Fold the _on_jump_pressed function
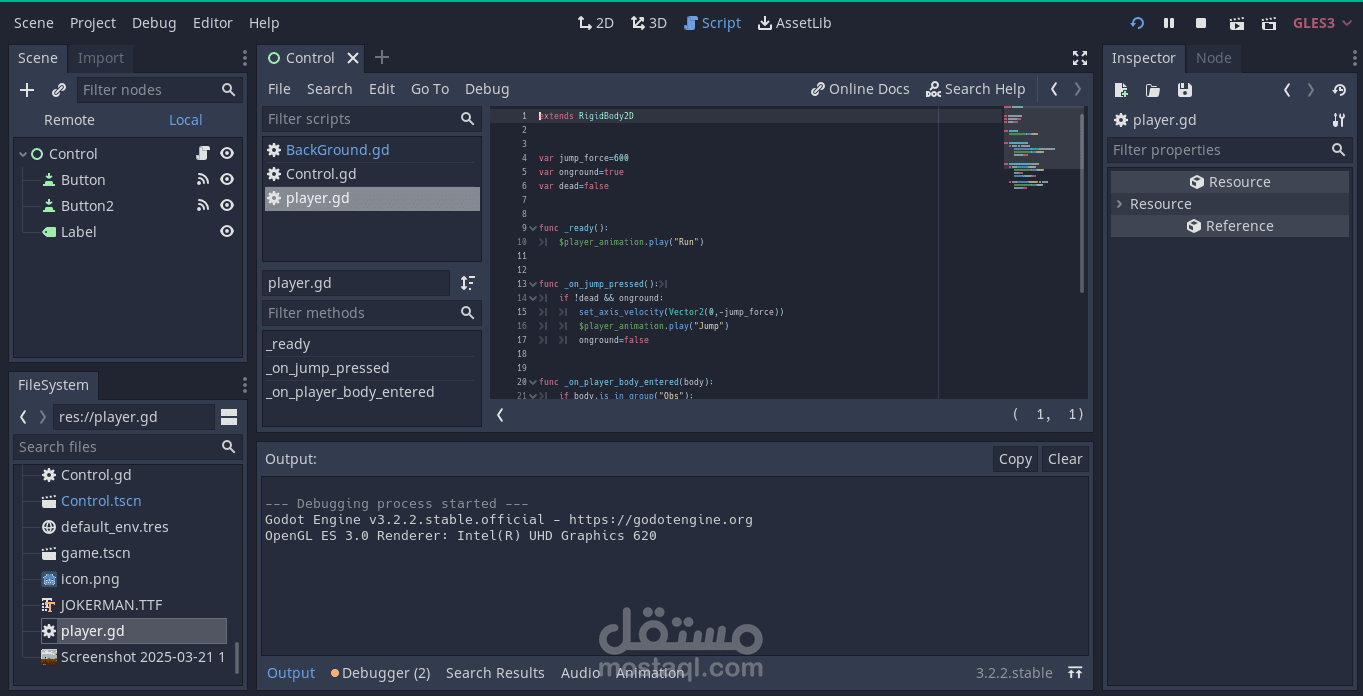Image resolution: width=1363 pixels, height=696 pixels. [533, 284]
